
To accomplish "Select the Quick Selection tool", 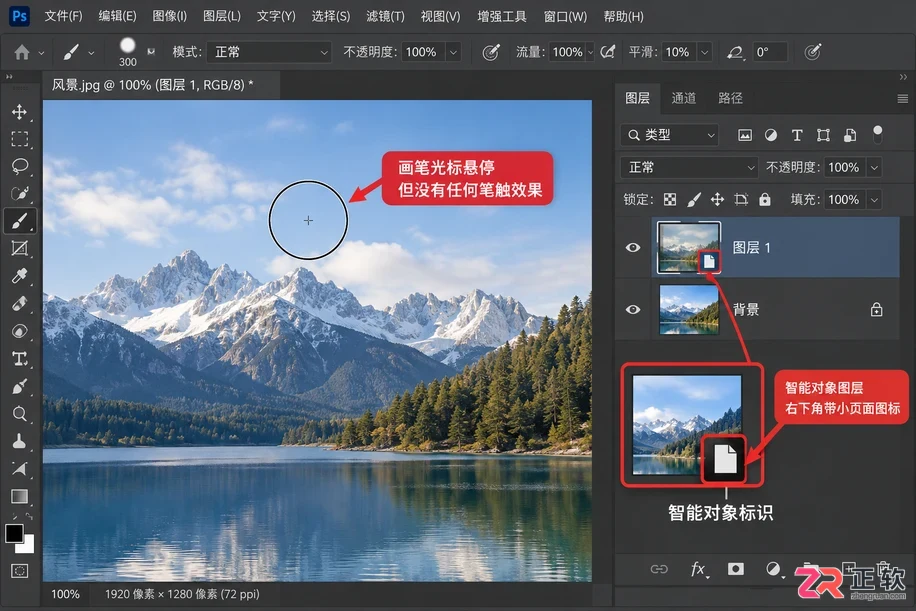I will [x=19, y=193].
